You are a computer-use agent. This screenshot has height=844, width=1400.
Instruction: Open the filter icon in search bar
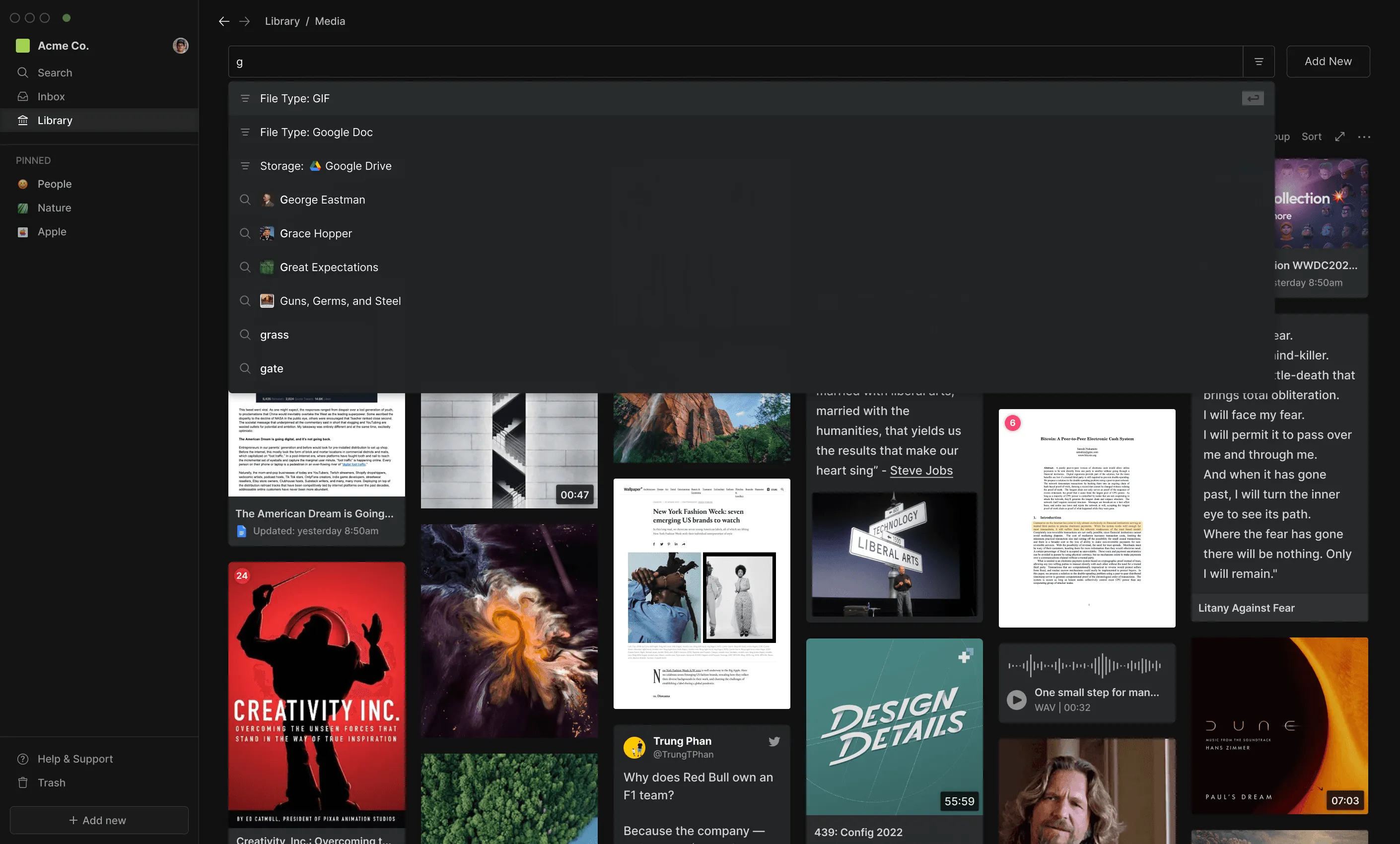[1259, 62]
